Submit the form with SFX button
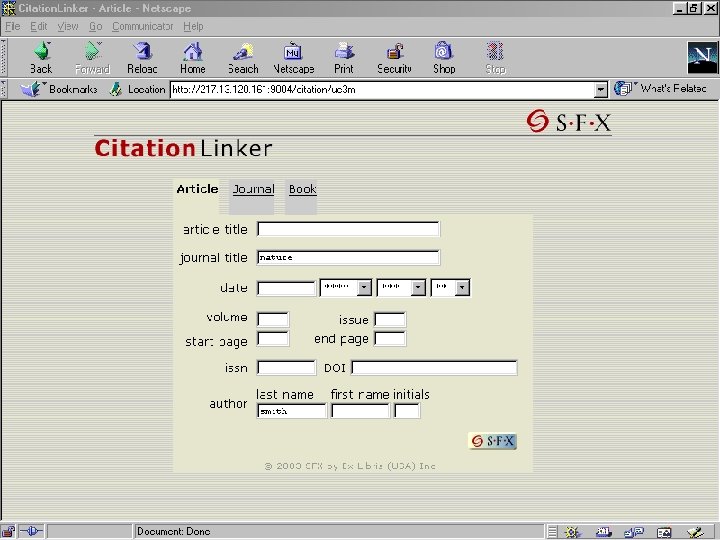 492,441
